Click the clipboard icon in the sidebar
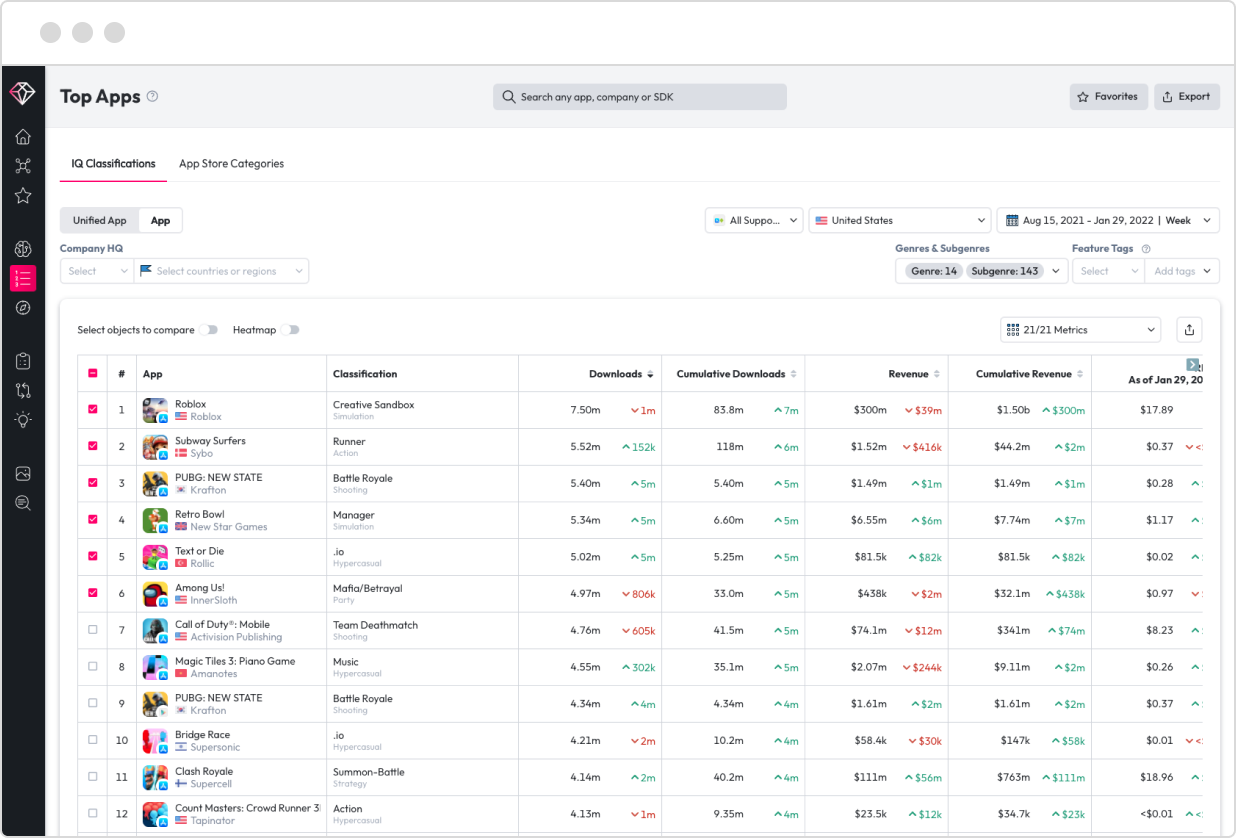 click(22, 361)
